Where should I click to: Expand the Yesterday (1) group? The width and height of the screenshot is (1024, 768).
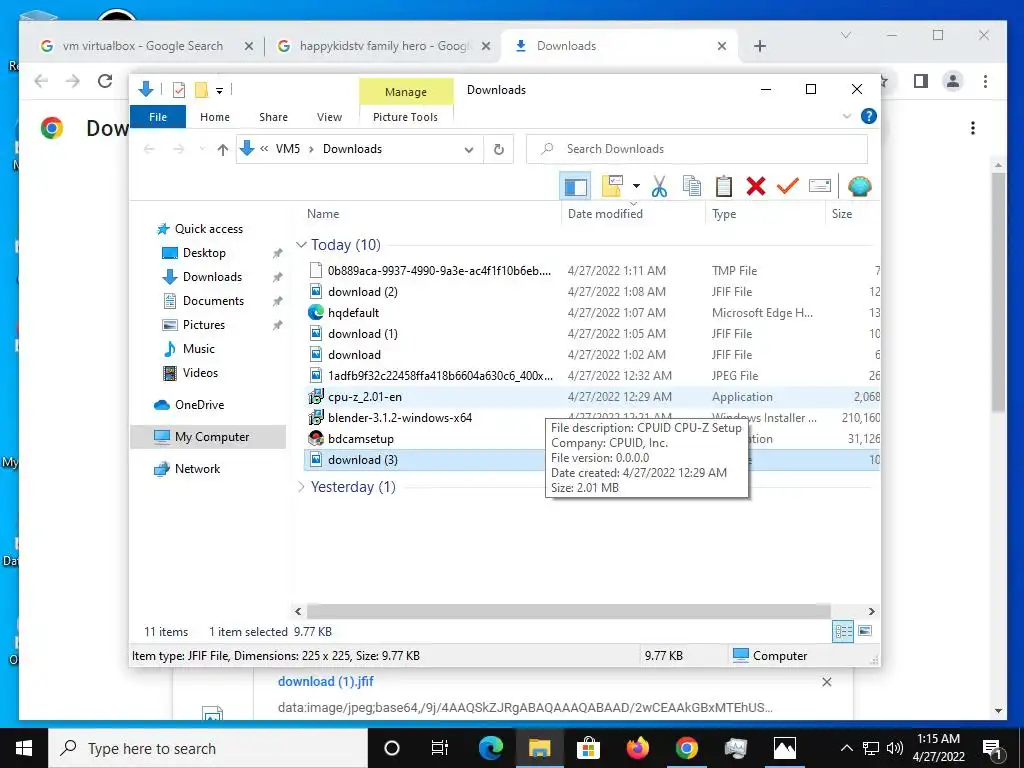[x=301, y=487]
